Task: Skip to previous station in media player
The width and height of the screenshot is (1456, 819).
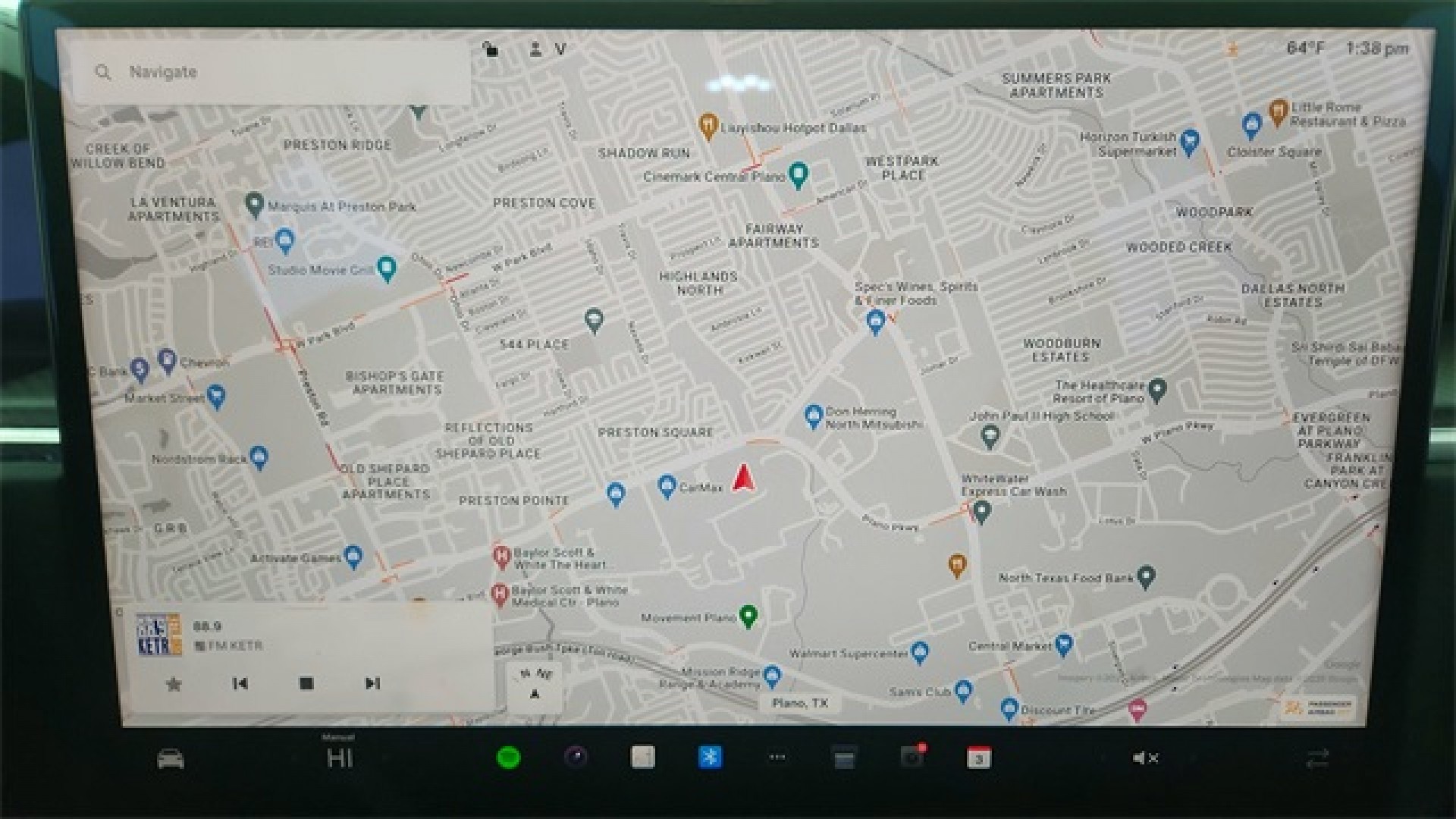Action: pos(240,683)
